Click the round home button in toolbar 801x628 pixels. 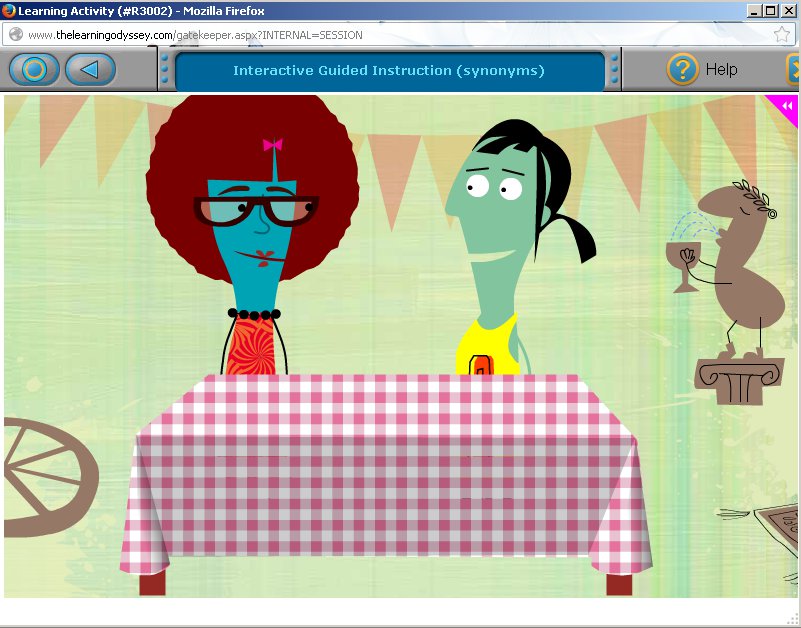tap(34, 69)
